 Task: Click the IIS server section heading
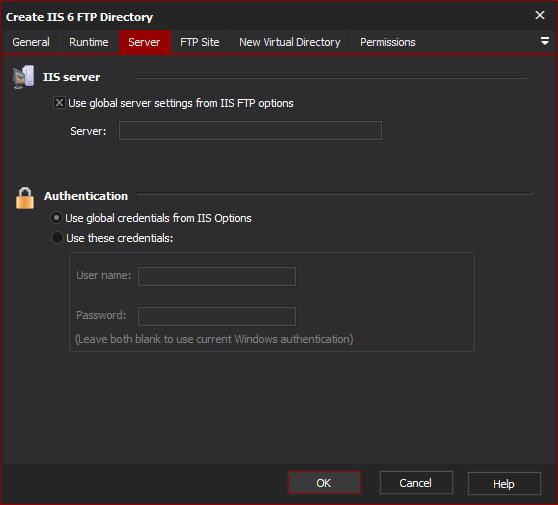click(x=72, y=77)
